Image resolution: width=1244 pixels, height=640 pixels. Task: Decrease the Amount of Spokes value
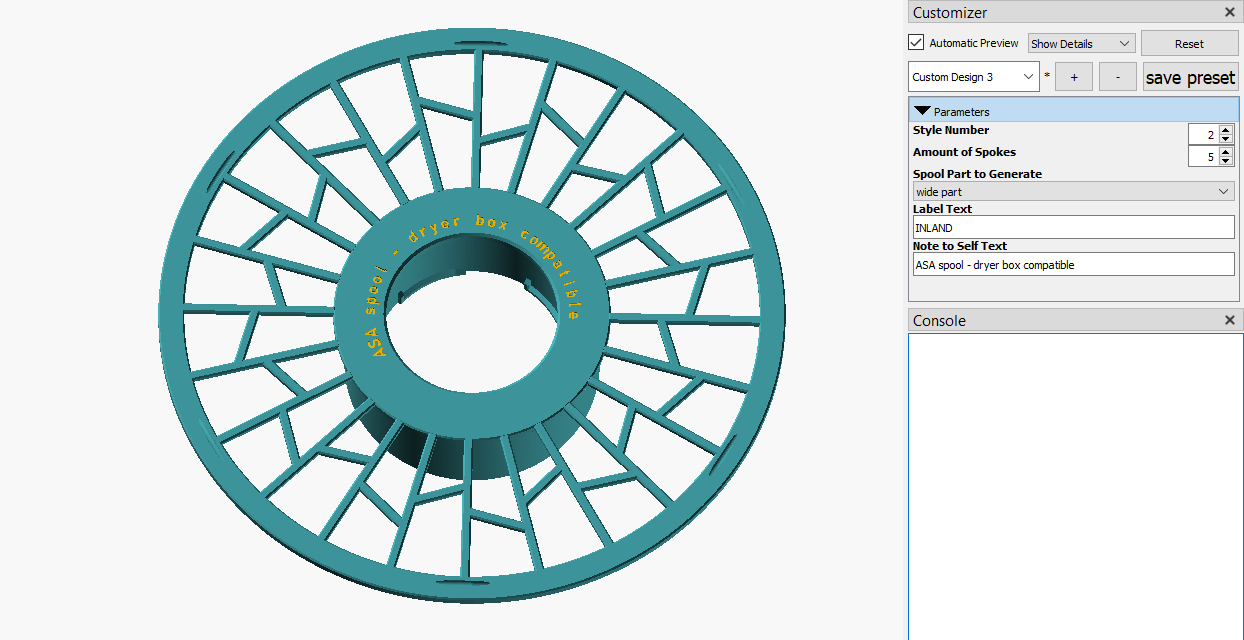click(1226, 161)
